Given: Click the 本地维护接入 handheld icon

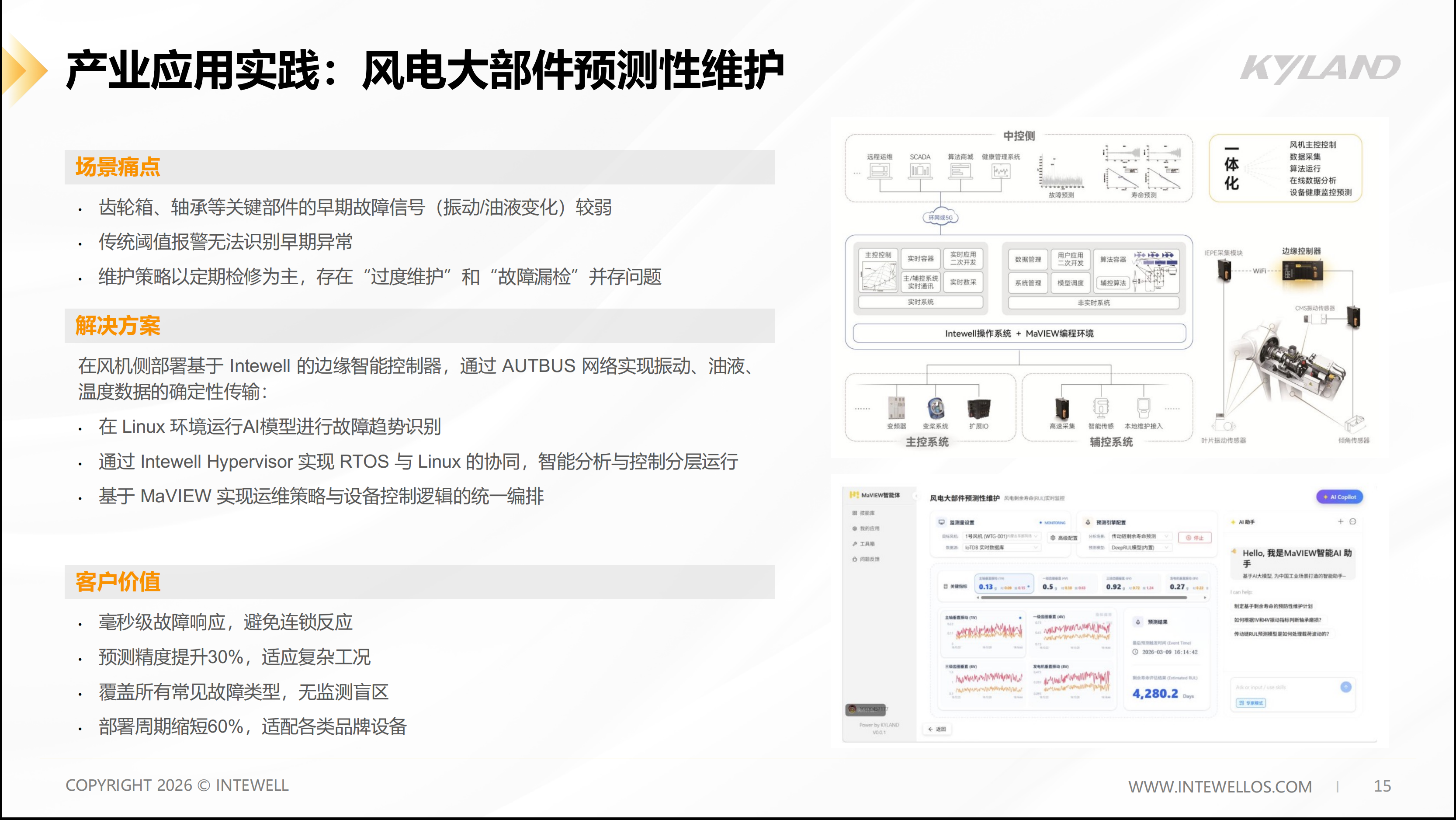Looking at the screenshot, I should pos(1144,408).
